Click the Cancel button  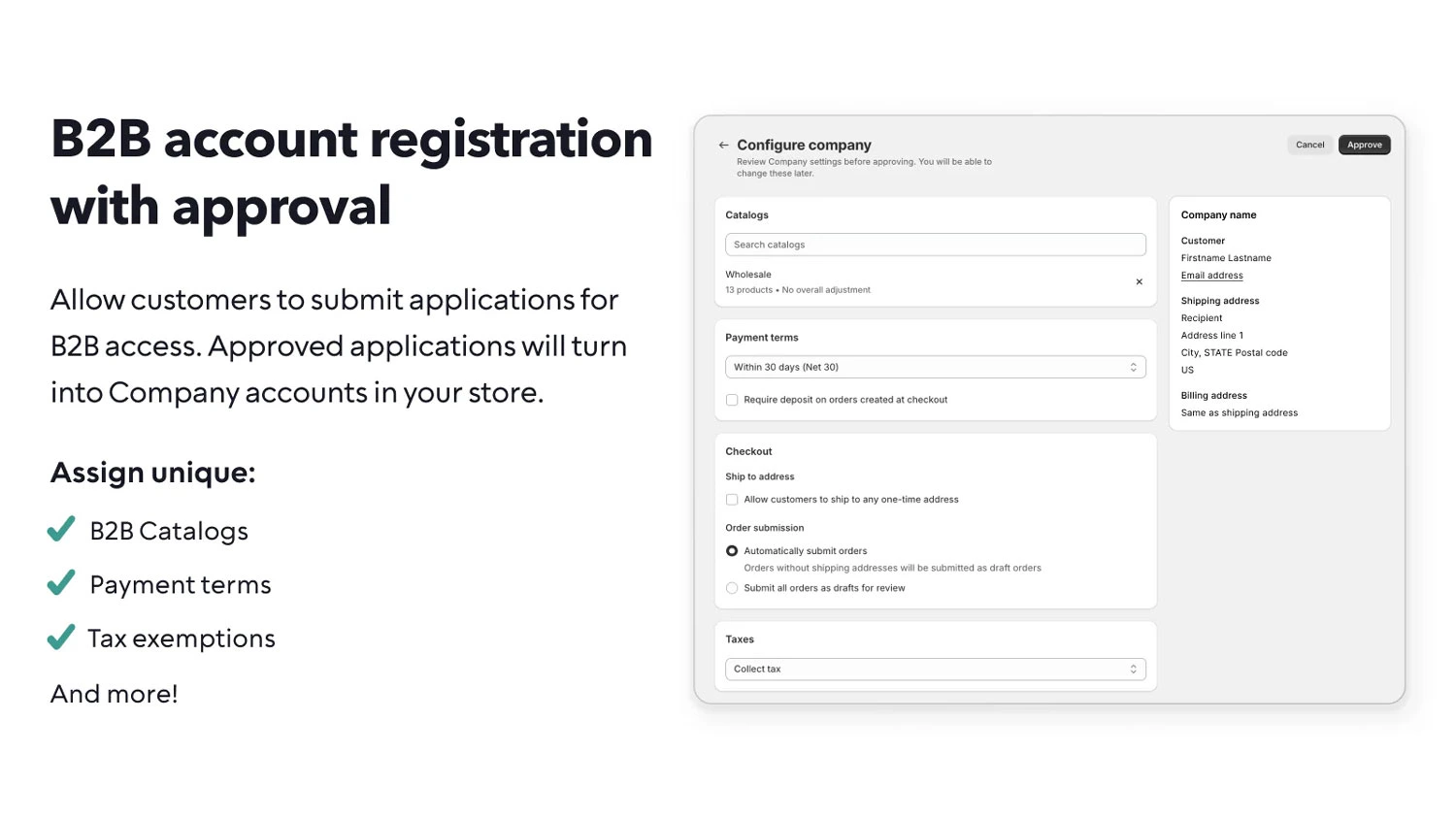[x=1309, y=145]
